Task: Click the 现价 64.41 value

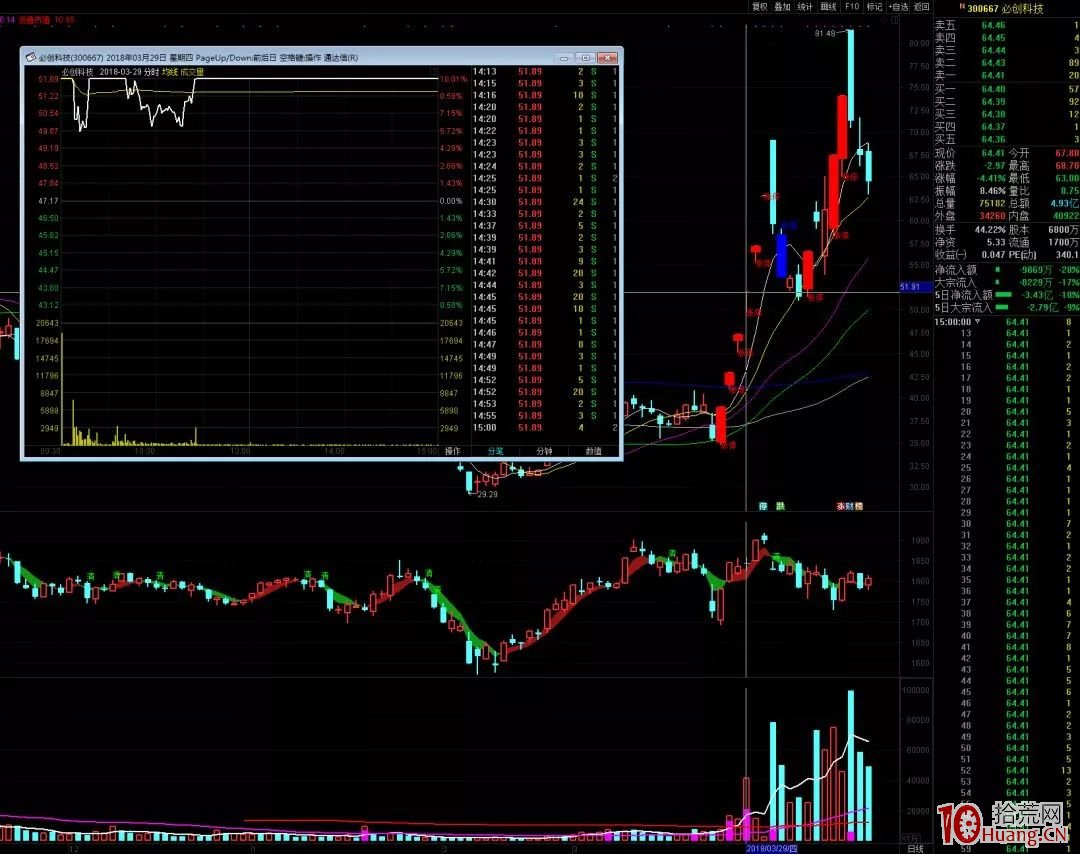Action: click(x=993, y=153)
